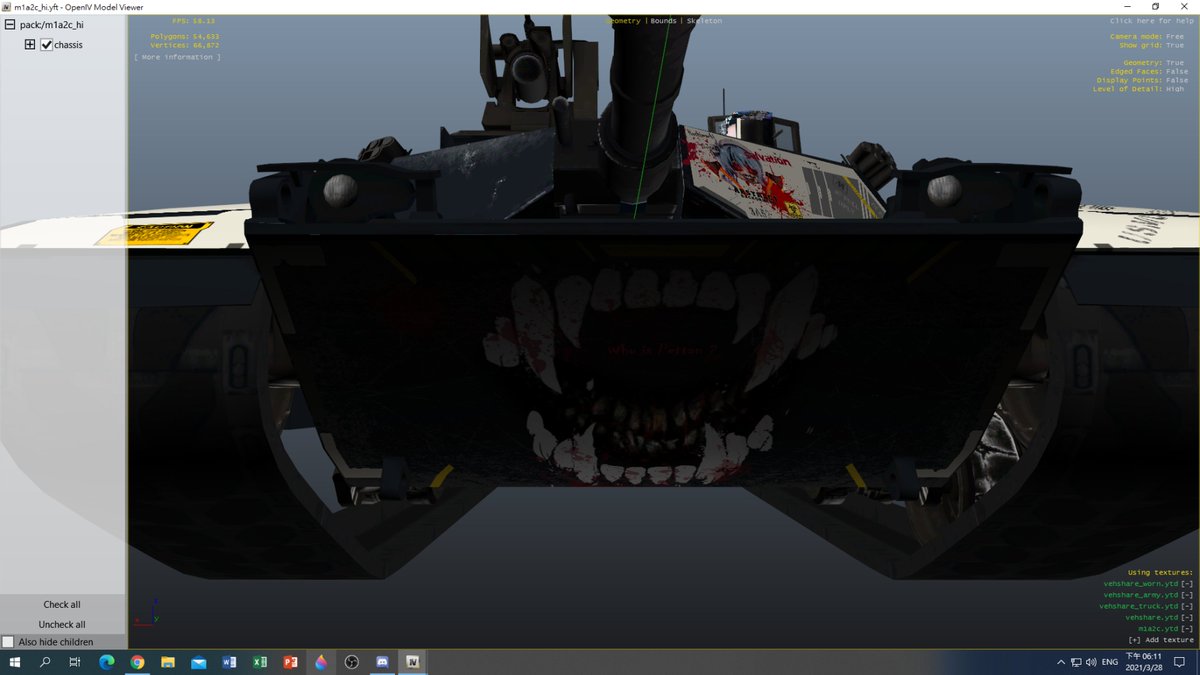Open OBS Studio from taskbar
This screenshot has width=1200, height=675.
[x=351, y=662]
